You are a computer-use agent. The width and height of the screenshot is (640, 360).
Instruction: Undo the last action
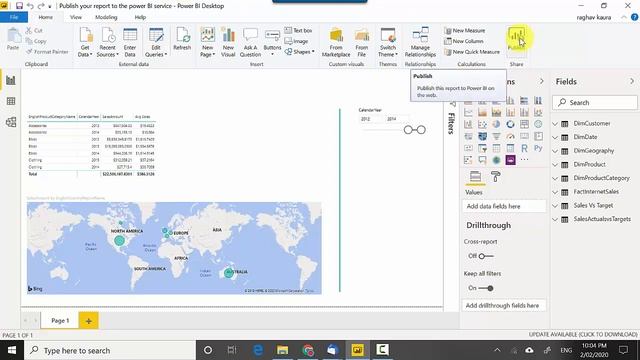(x=30, y=6)
